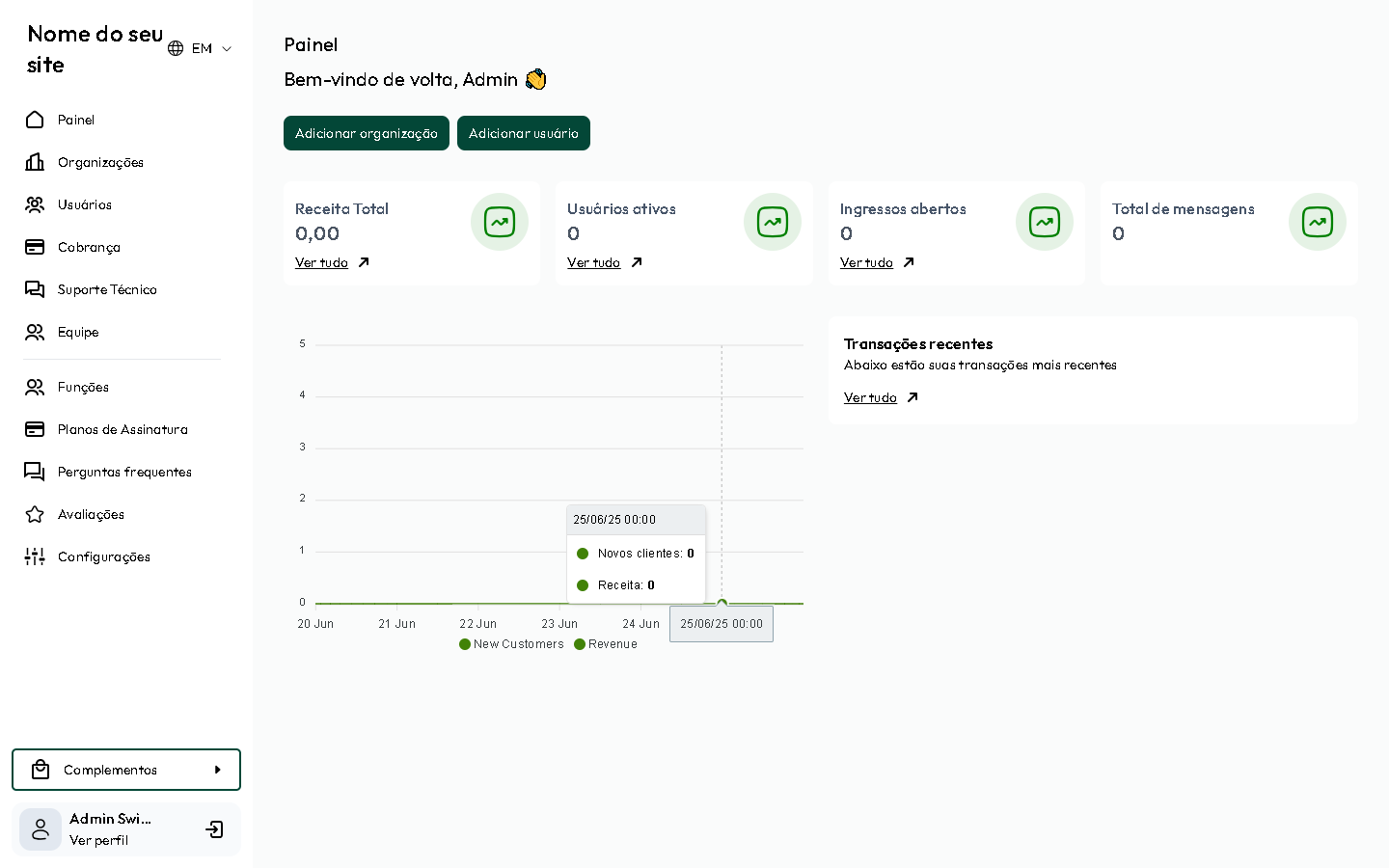
Task: Open Organizações in the sidebar
Action: (100, 162)
